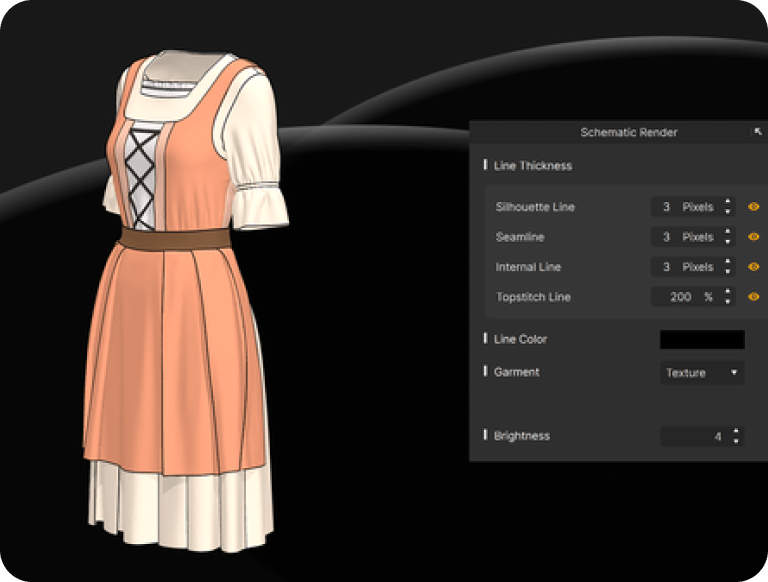Screen dimensions: 768x582
Task: Open the Line Color black swatch
Action: pos(702,340)
